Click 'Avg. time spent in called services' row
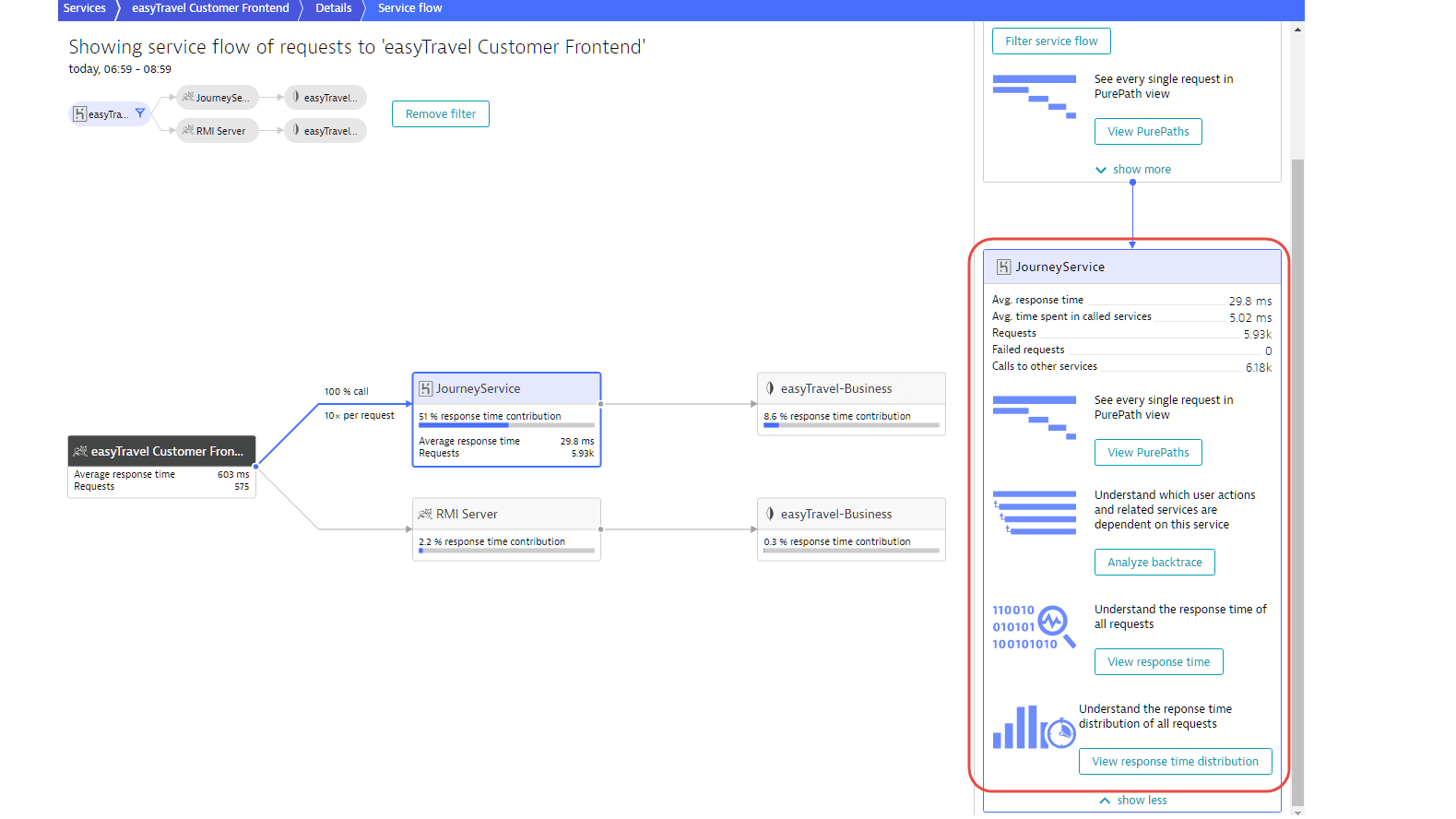This screenshot has height=819, width=1456. (x=1131, y=317)
